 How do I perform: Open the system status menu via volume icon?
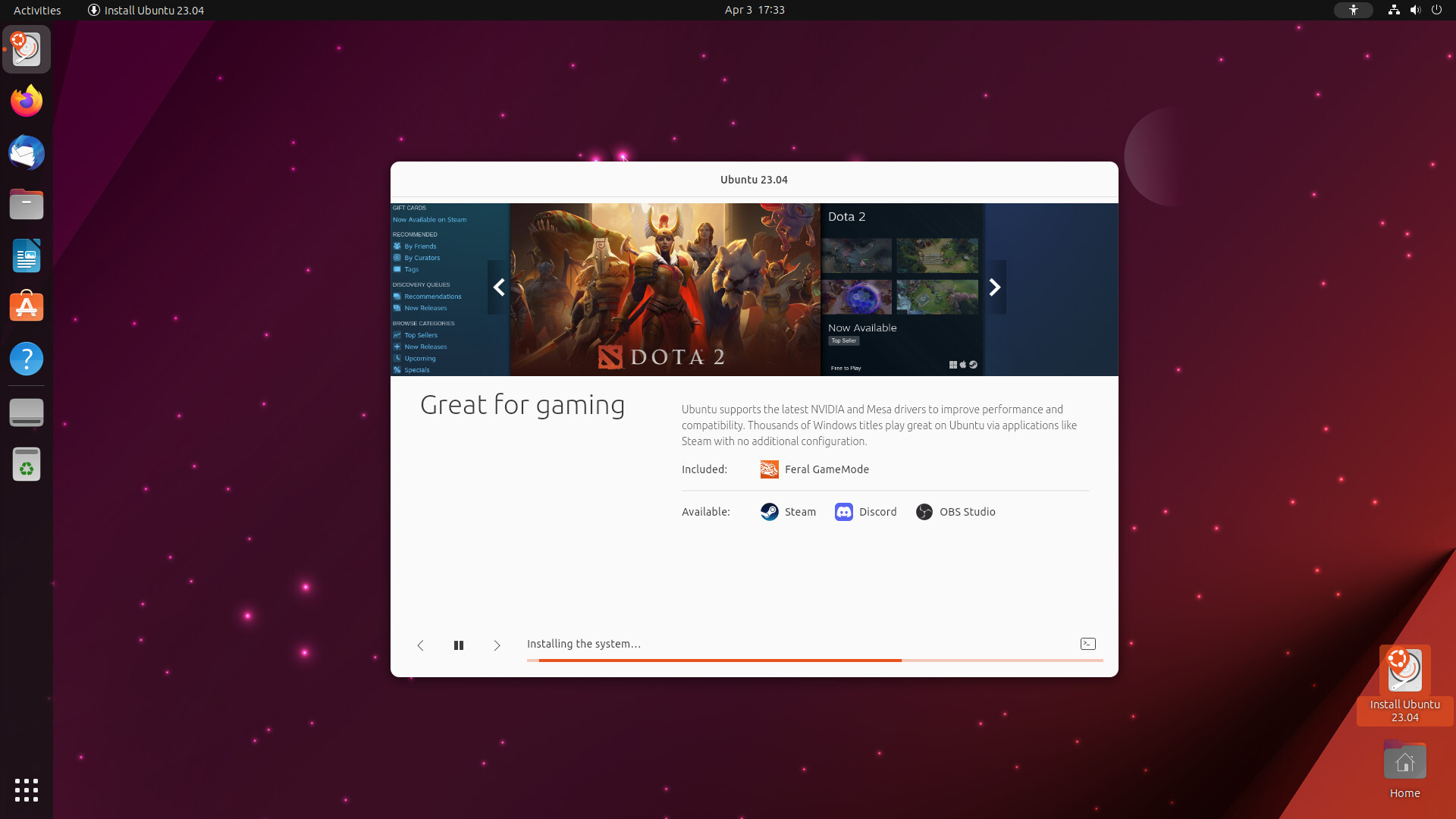tap(1415, 10)
